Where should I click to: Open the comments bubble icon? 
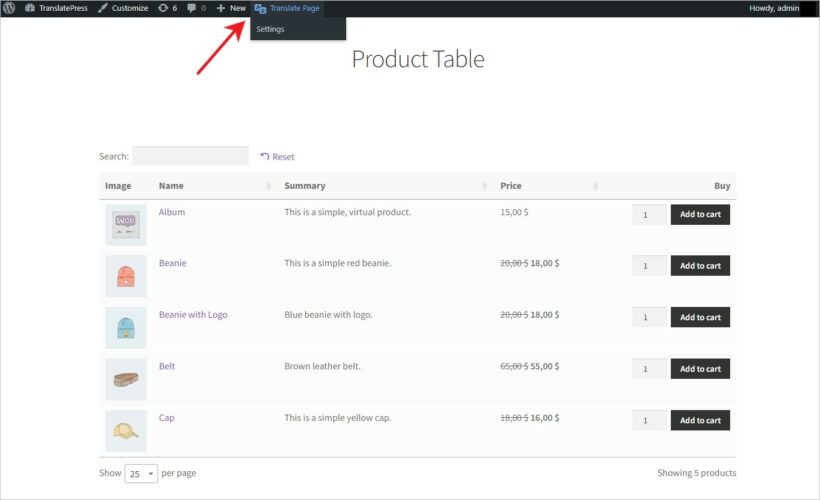click(192, 8)
